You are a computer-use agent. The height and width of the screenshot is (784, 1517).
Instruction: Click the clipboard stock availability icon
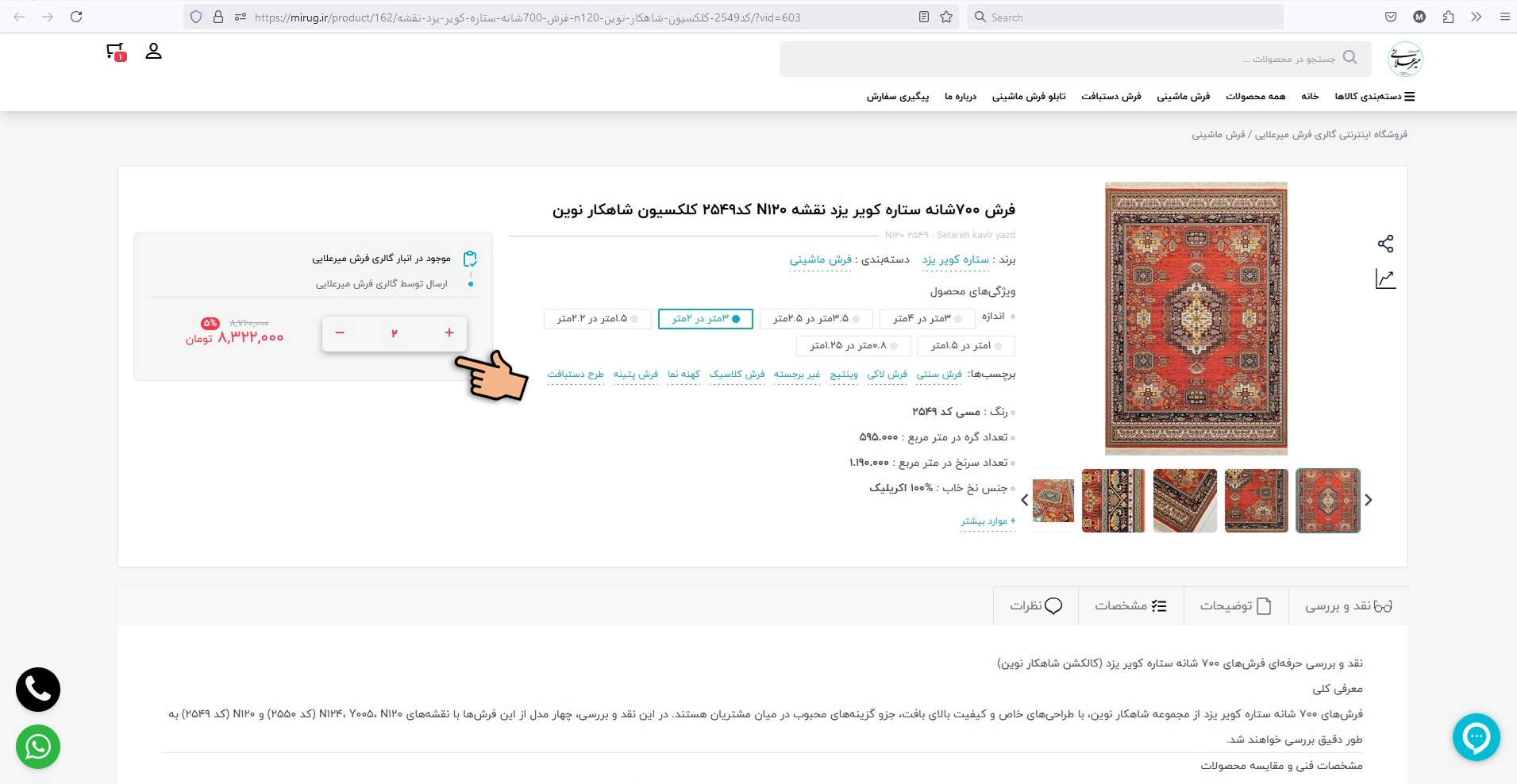tap(470, 259)
